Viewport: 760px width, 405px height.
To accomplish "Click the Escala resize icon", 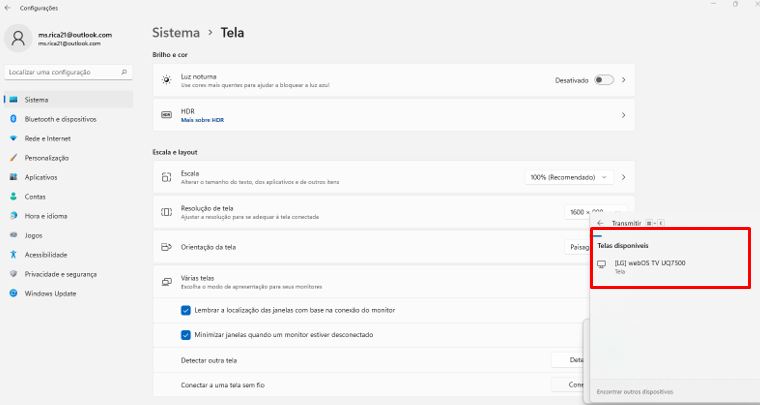I will click(166, 177).
